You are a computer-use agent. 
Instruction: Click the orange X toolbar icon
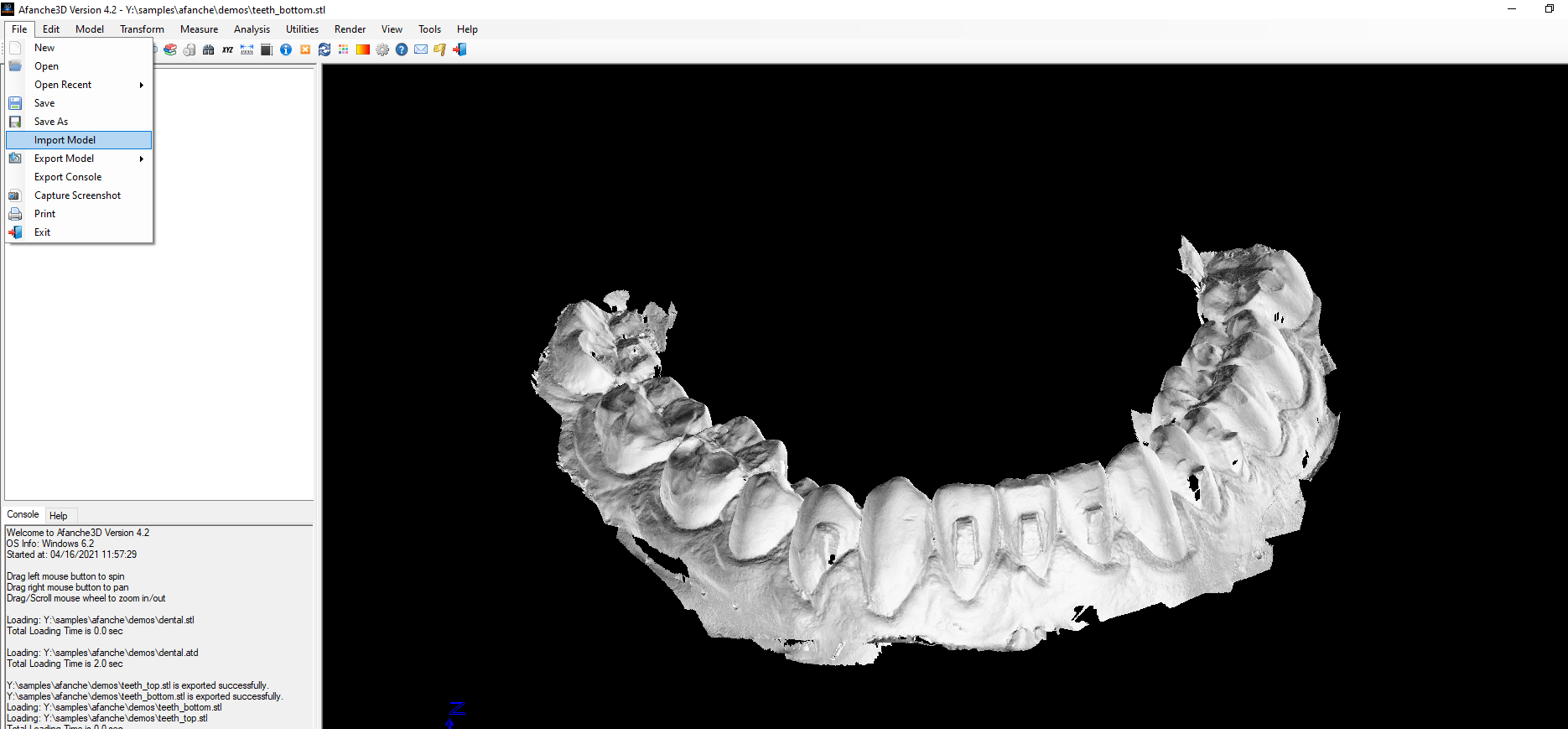pos(305,50)
